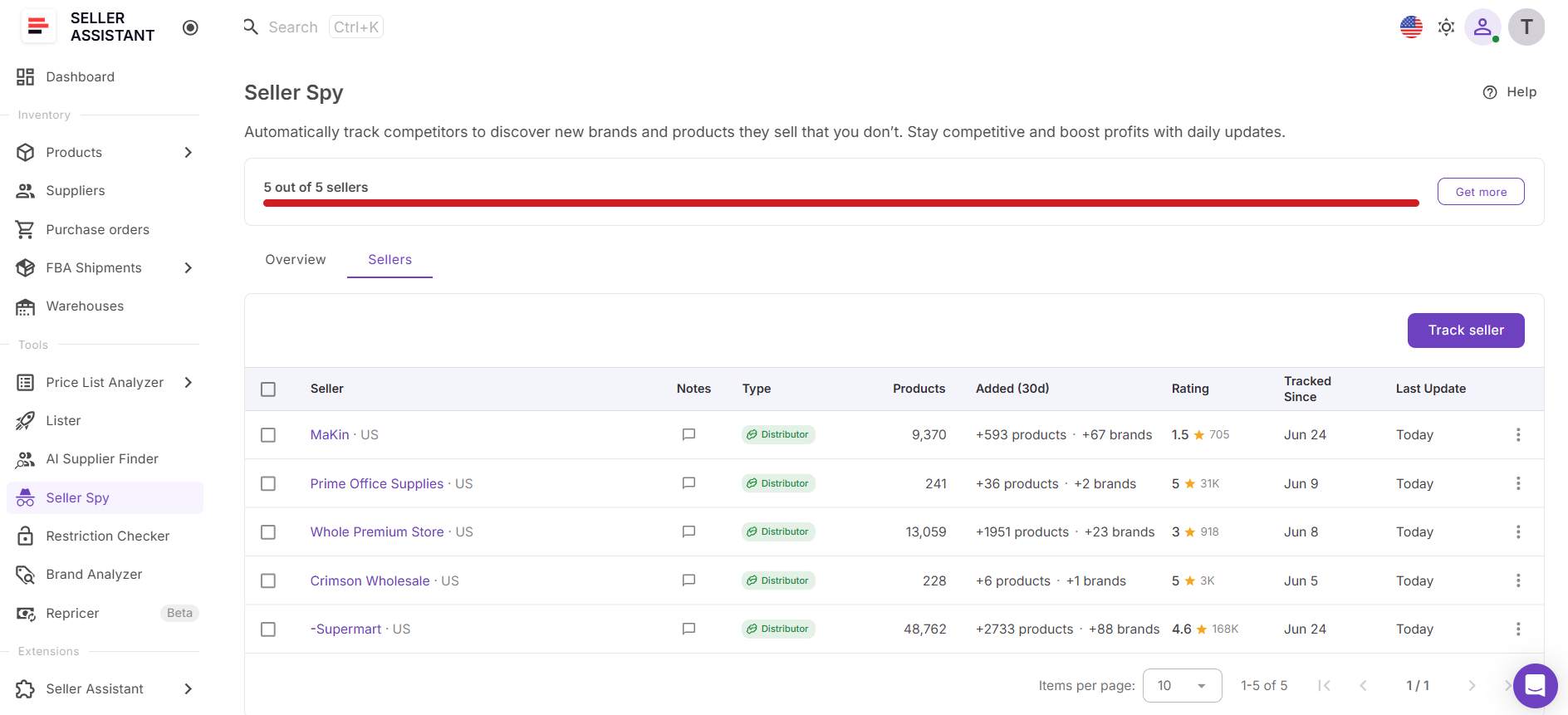The width and height of the screenshot is (1568, 715).
Task: Switch to the Overview tab
Action: pos(296,260)
